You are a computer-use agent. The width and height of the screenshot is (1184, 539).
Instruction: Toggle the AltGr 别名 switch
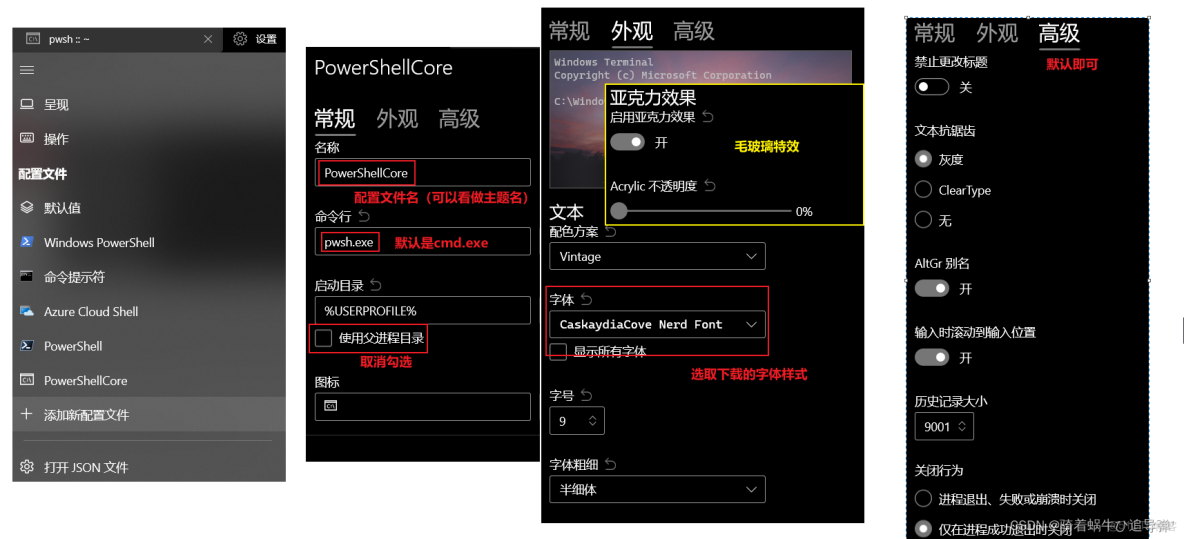(932, 288)
